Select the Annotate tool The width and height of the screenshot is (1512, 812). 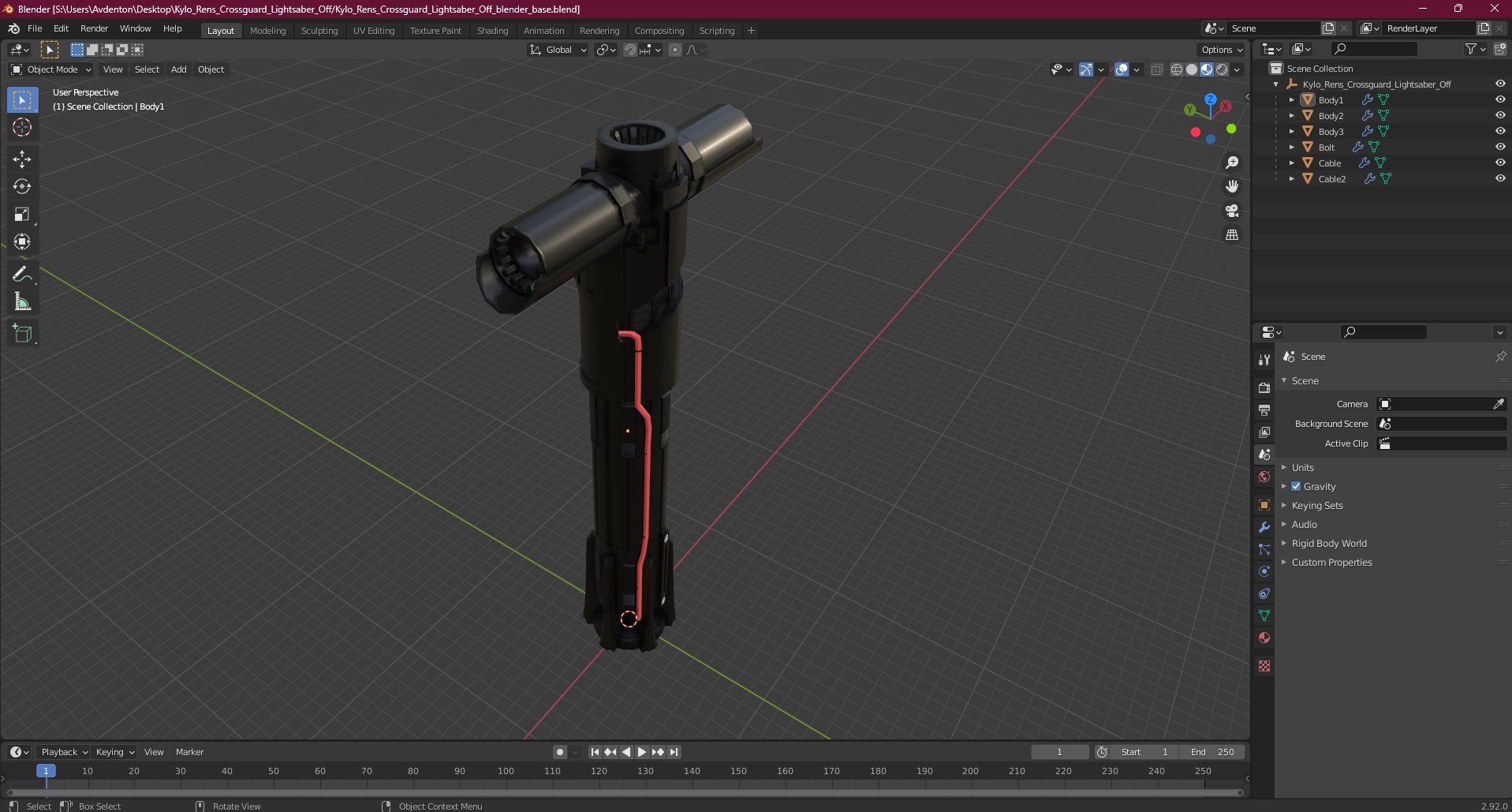click(22, 274)
